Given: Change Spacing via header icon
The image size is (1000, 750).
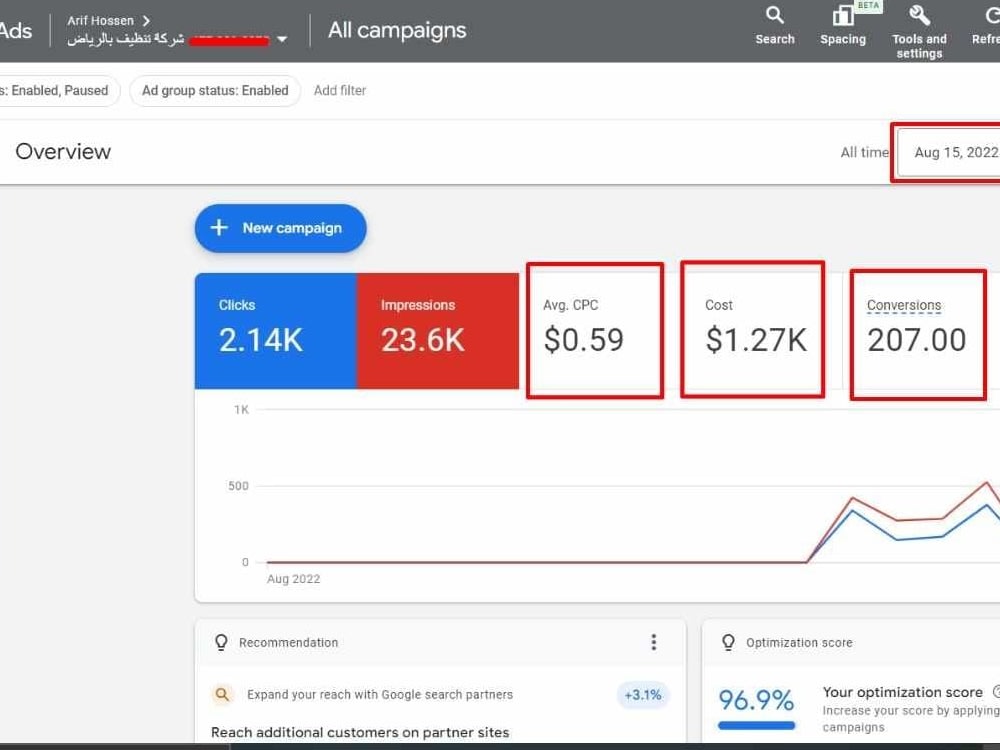Looking at the screenshot, I should click(842, 26).
